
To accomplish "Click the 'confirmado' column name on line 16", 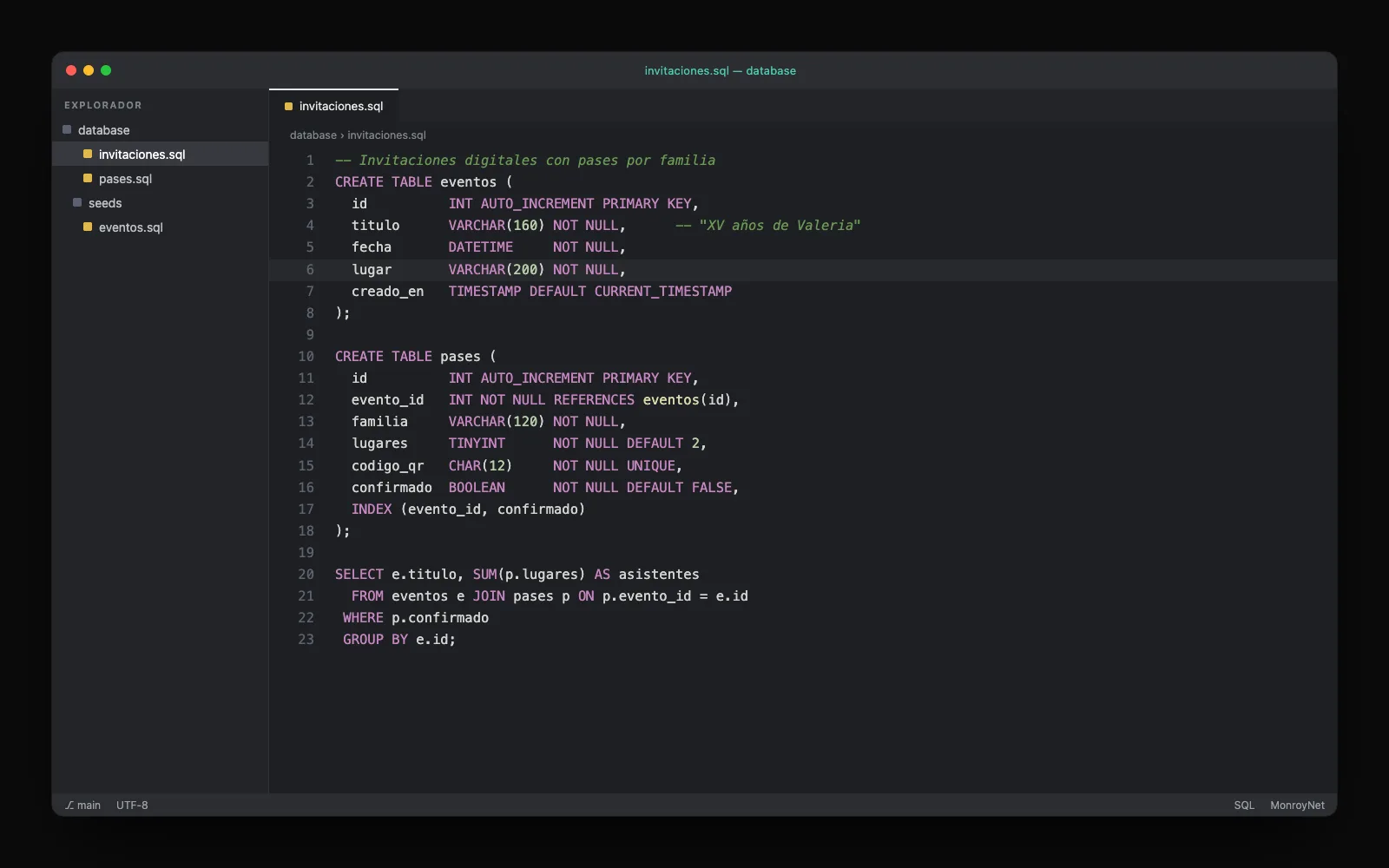I will pos(392,488).
